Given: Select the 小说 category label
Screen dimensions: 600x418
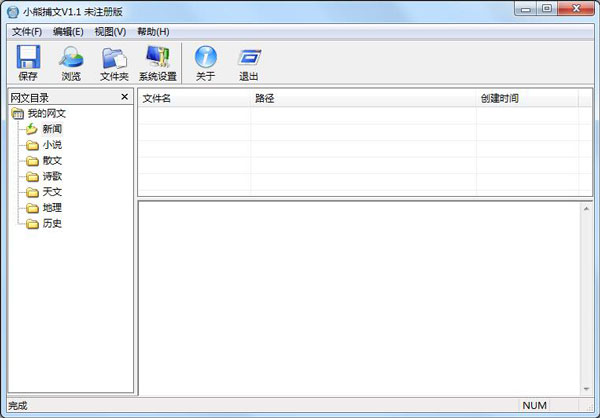Looking at the screenshot, I should (52, 145).
